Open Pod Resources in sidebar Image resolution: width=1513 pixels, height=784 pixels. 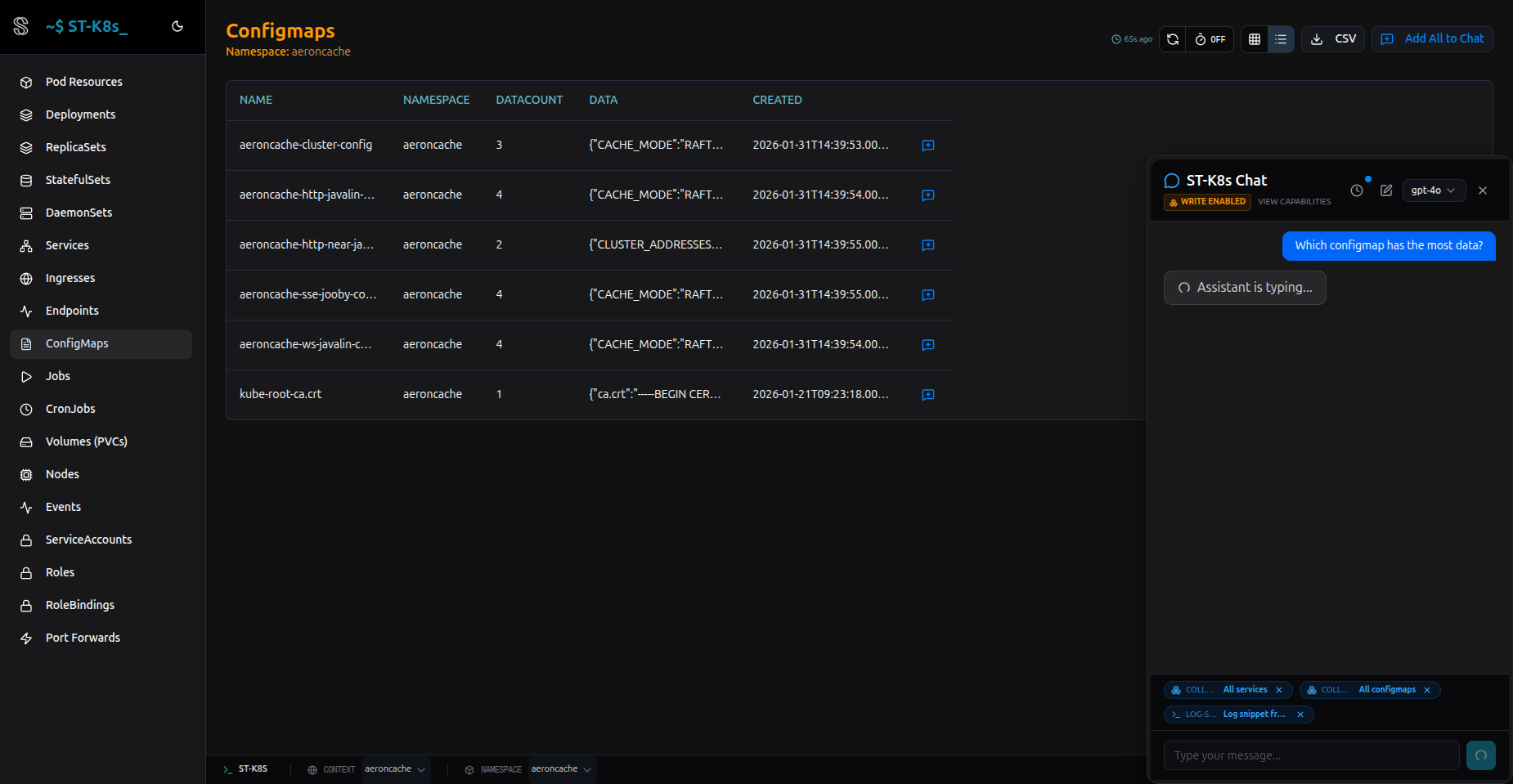point(101,82)
